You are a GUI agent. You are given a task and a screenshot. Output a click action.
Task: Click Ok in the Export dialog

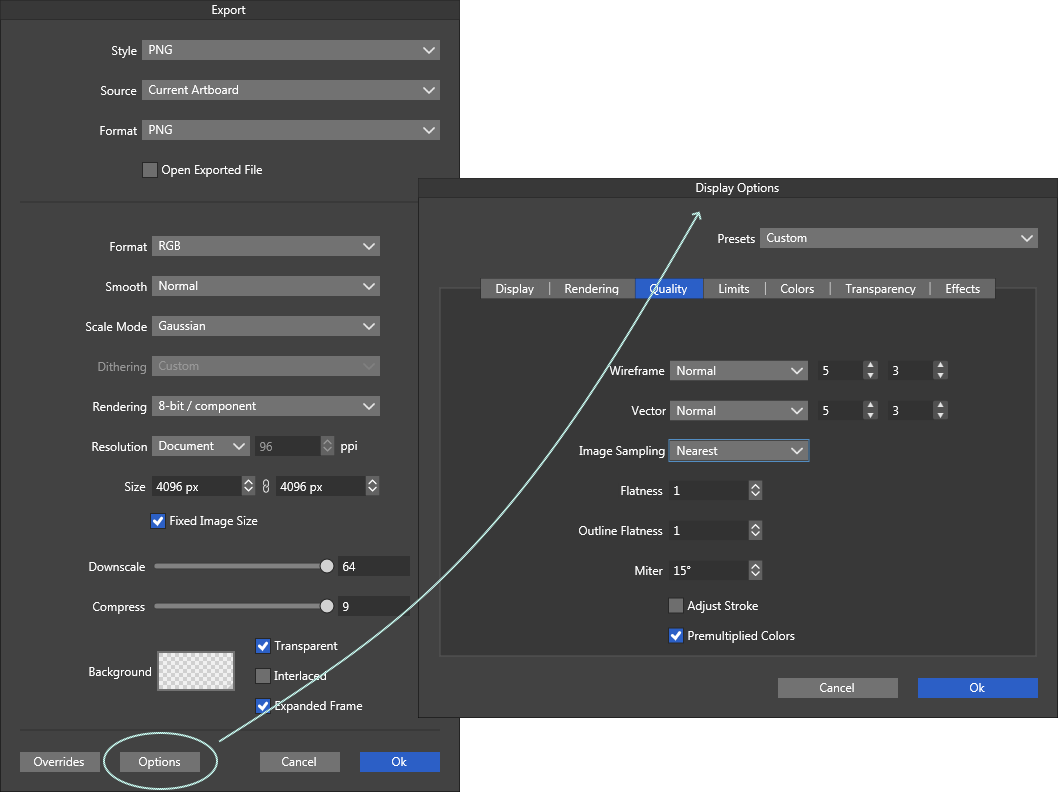399,762
